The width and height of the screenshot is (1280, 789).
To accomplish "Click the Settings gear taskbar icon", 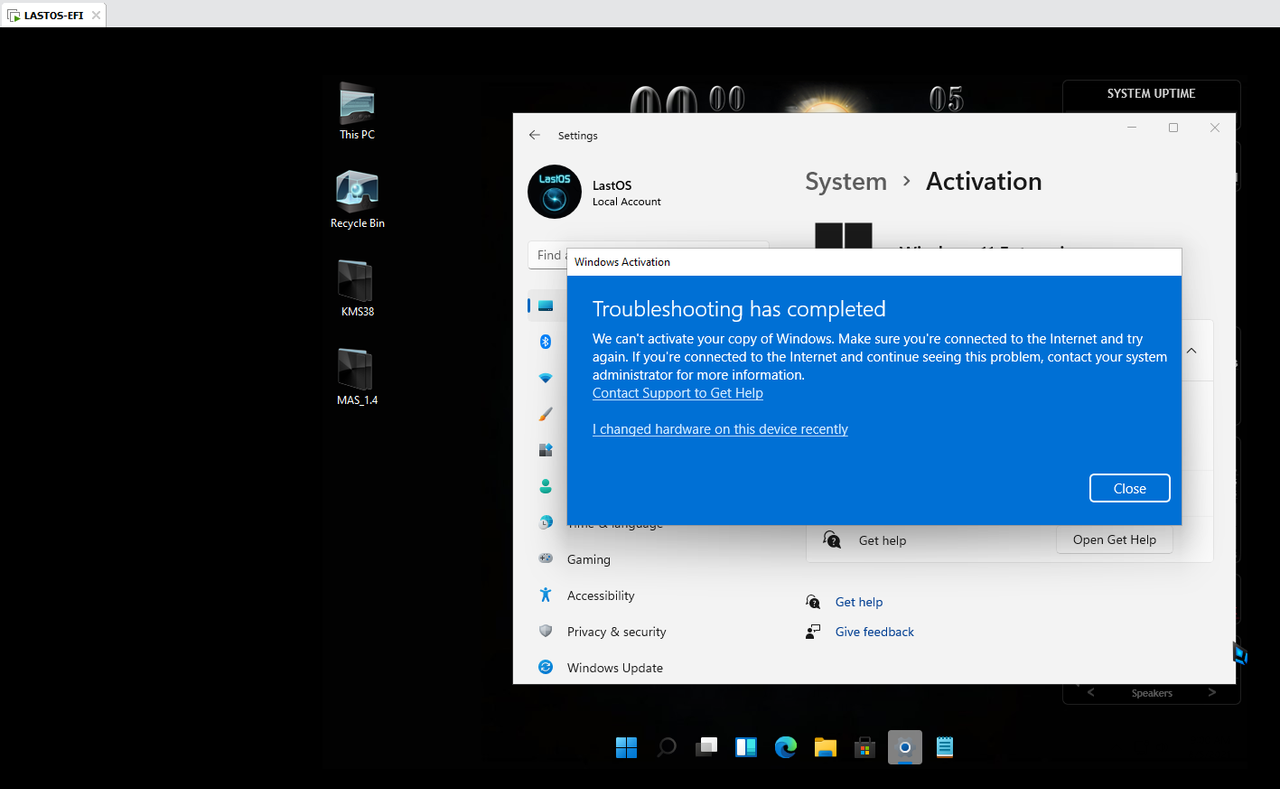I will 905,747.
